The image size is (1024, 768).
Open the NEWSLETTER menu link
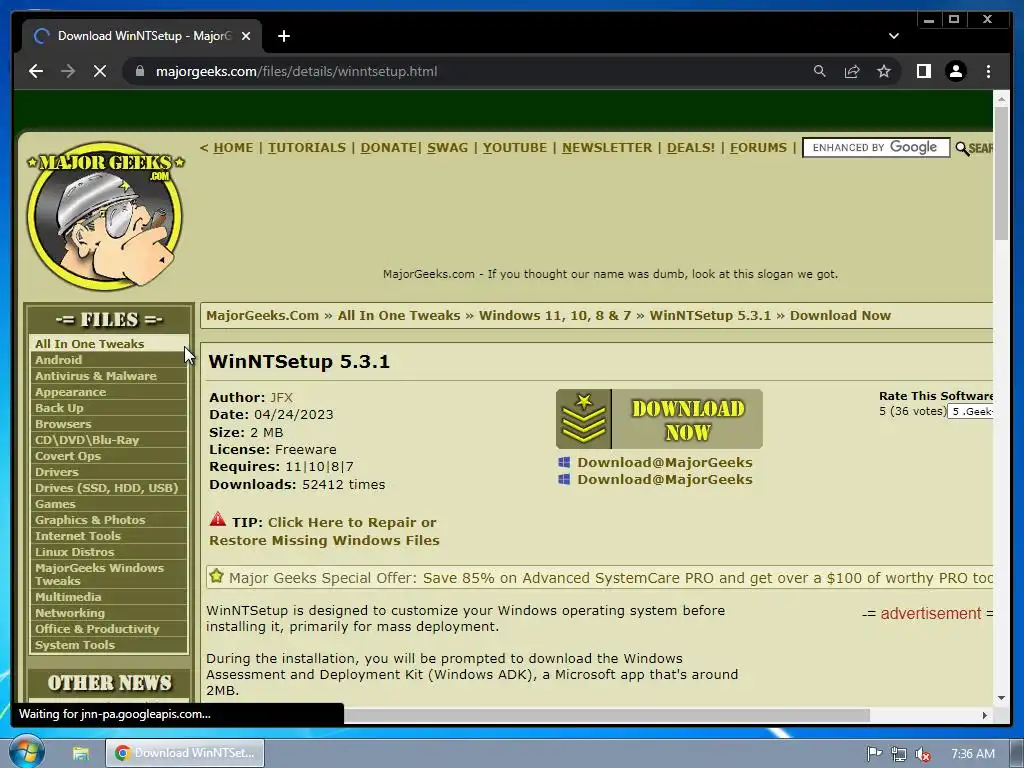coord(607,148)
